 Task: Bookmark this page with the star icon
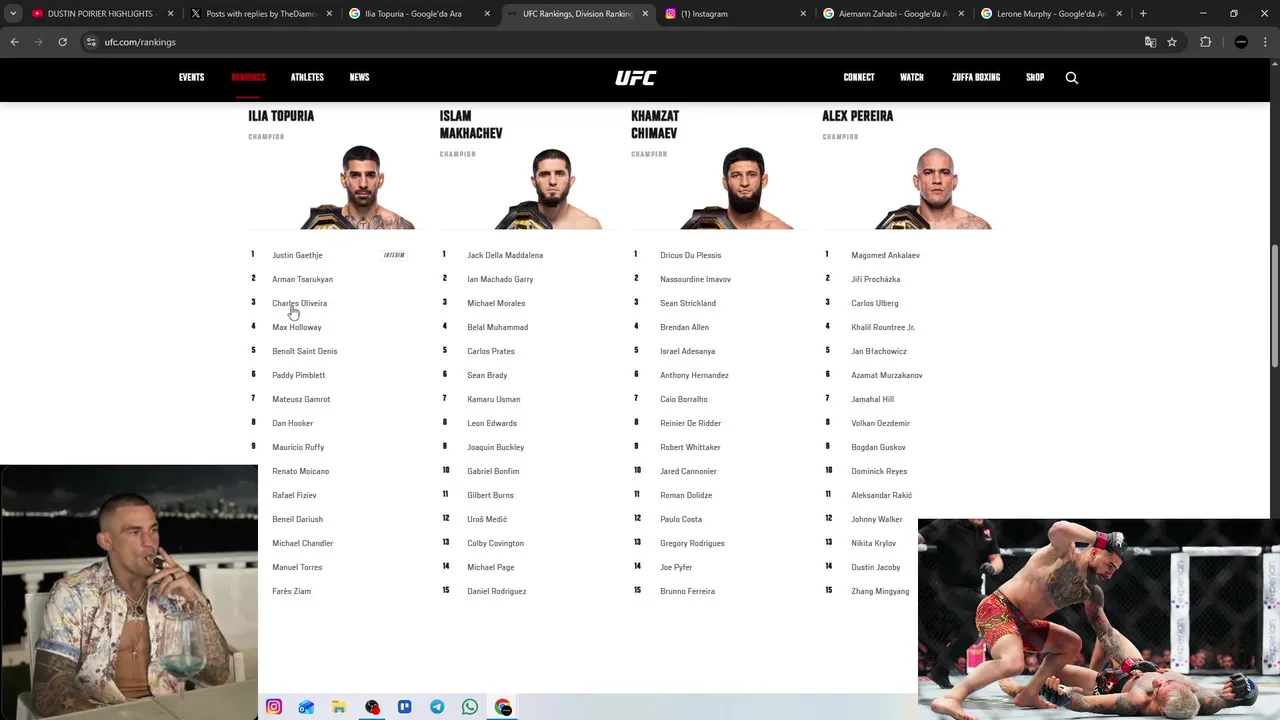[1172, 42]
